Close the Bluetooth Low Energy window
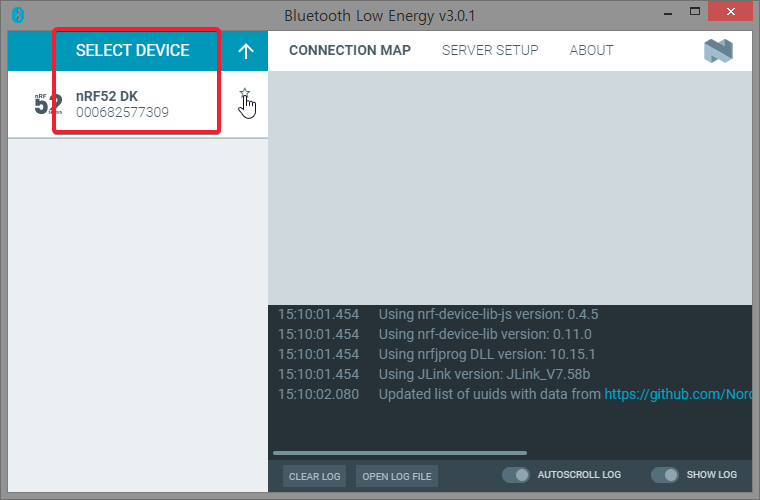The image size is (760, 500). coord(730,11)
